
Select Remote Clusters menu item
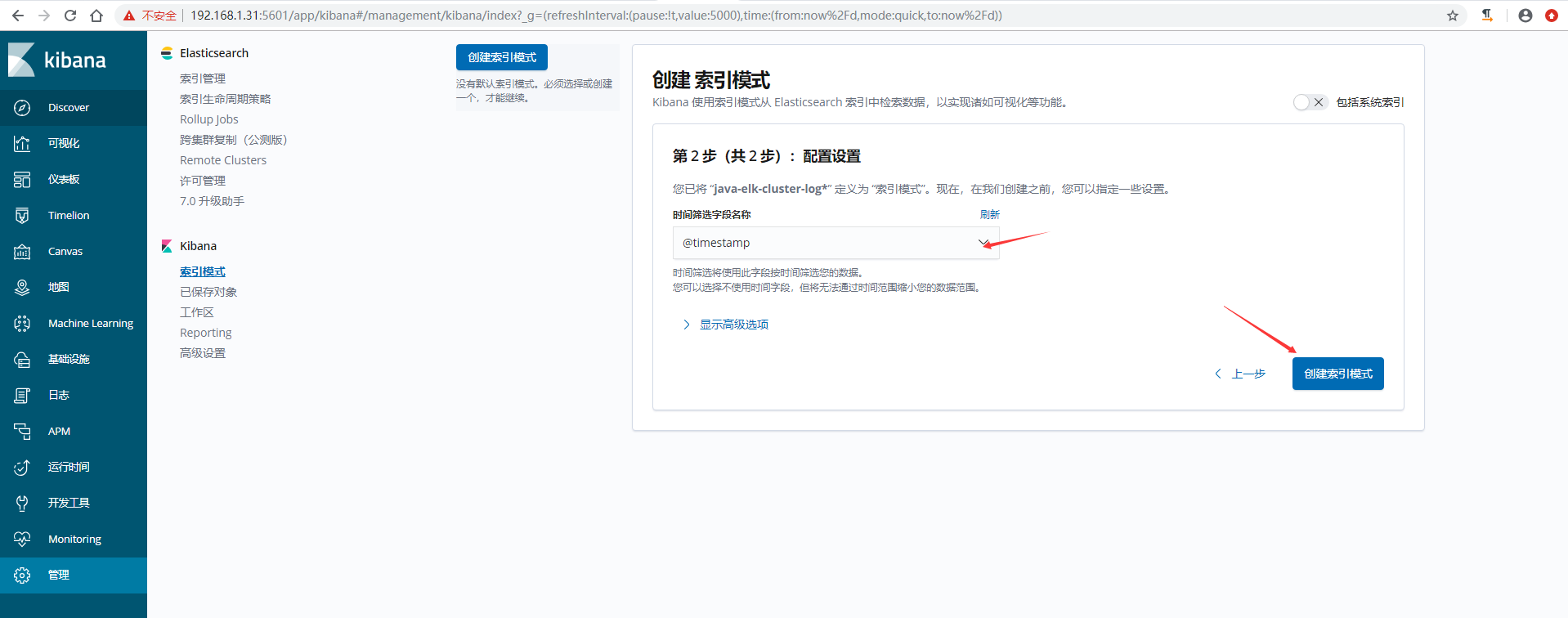point(223,160)
